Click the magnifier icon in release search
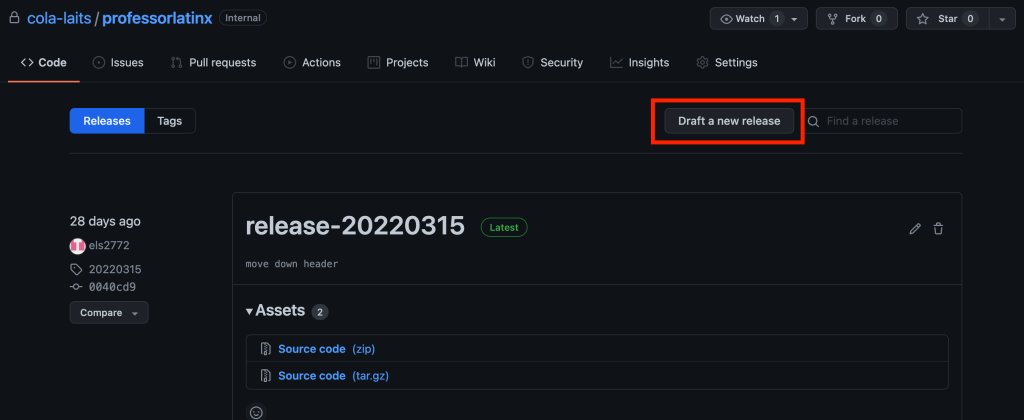Viewport: 1024px width, 420px height. [813, 121]
